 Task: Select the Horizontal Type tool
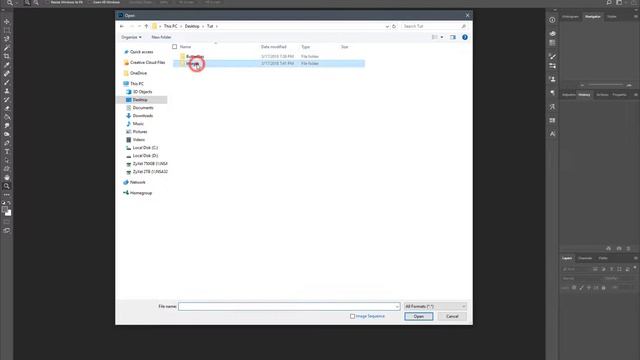pos(7,152)
